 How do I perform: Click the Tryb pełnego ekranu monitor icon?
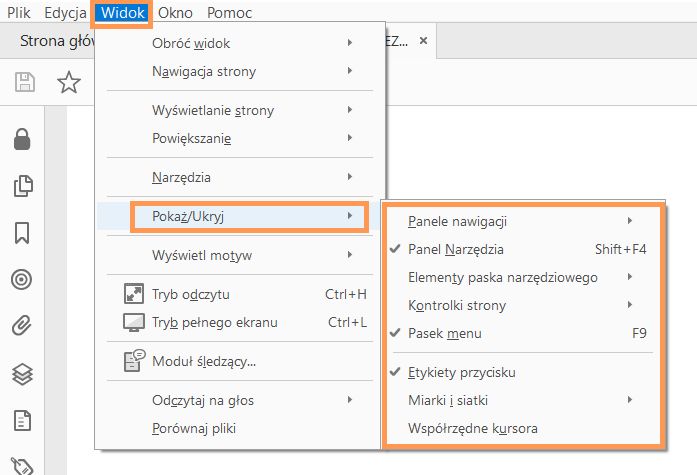point(134,323)
